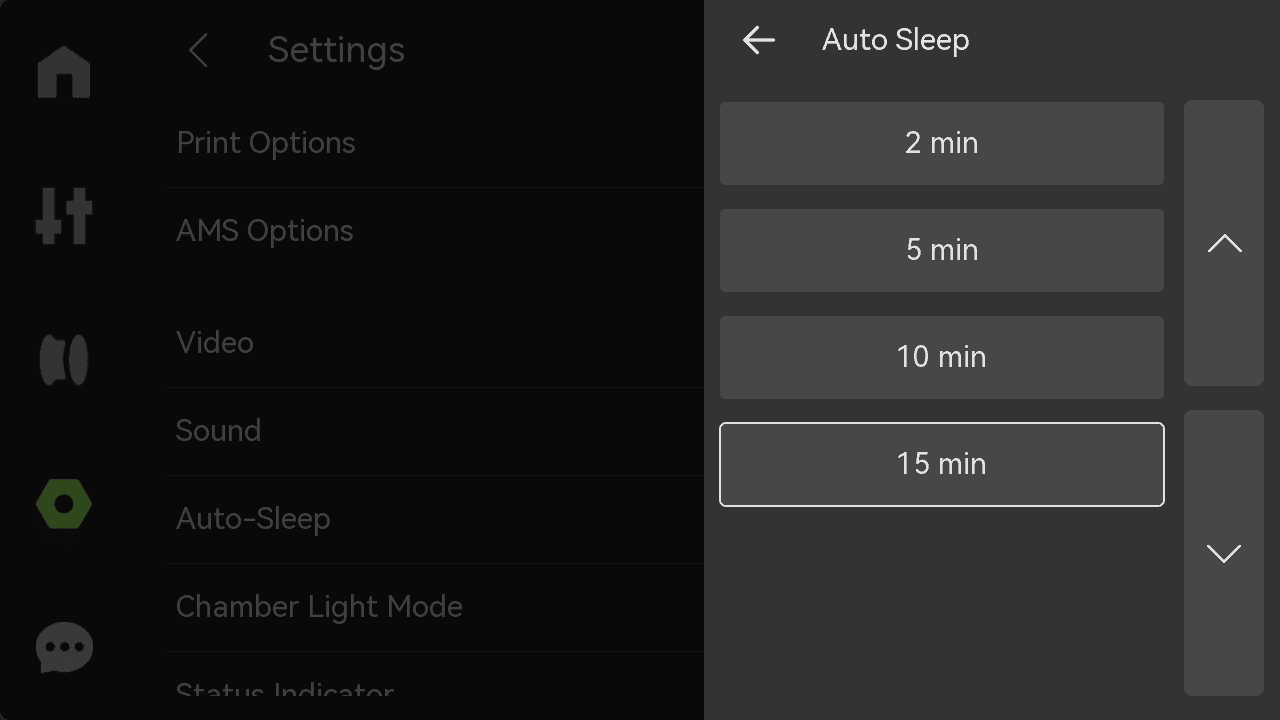Open the chat bubble messages icon
1280x720 pixels.
[64, 648]
